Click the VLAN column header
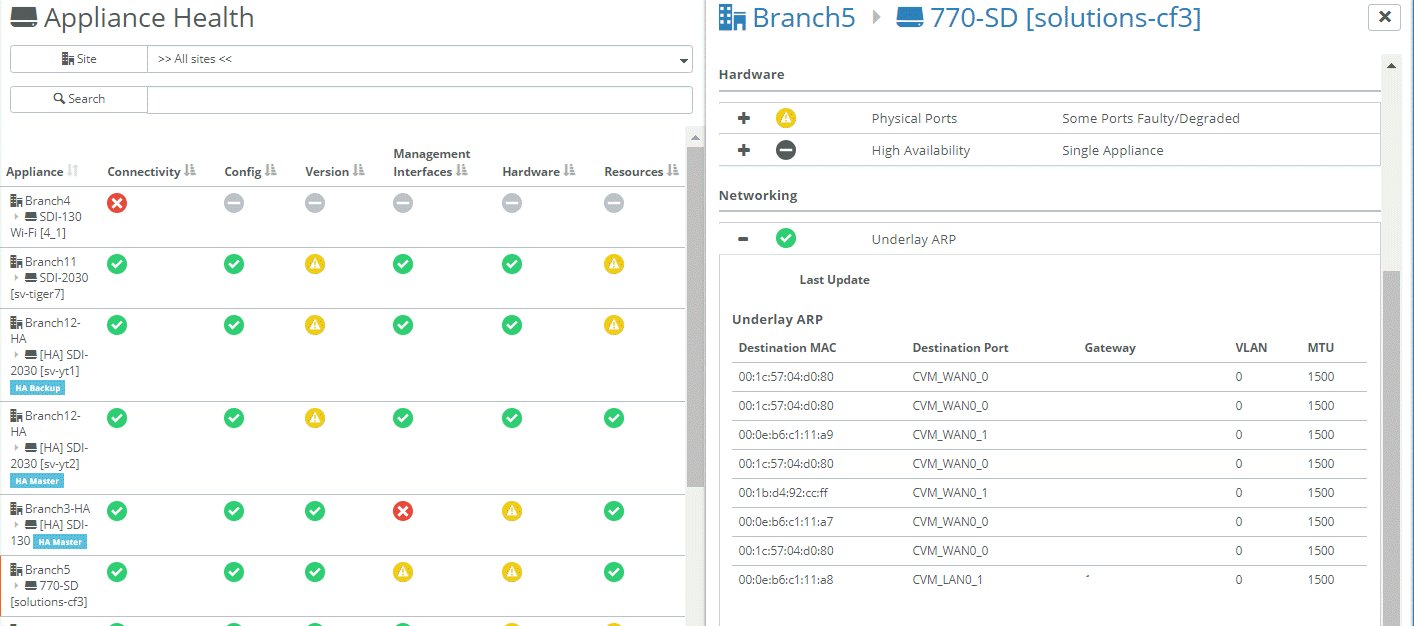This screenshot has width=1414, height=626. [x=1251, y=348]
